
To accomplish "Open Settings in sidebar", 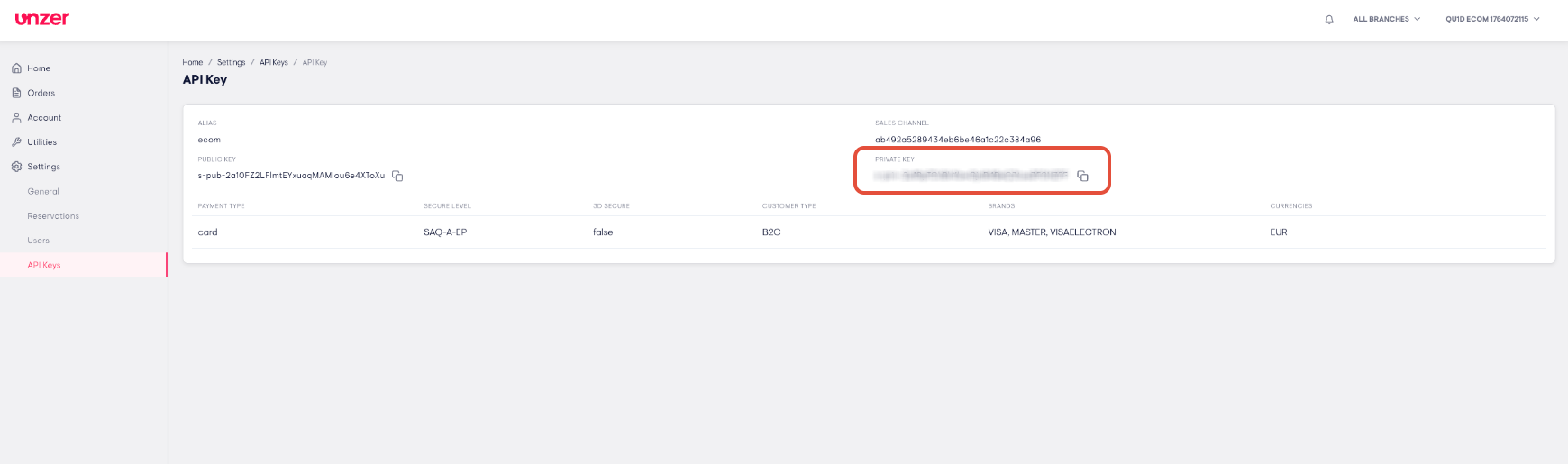I will tap(43, 167).
